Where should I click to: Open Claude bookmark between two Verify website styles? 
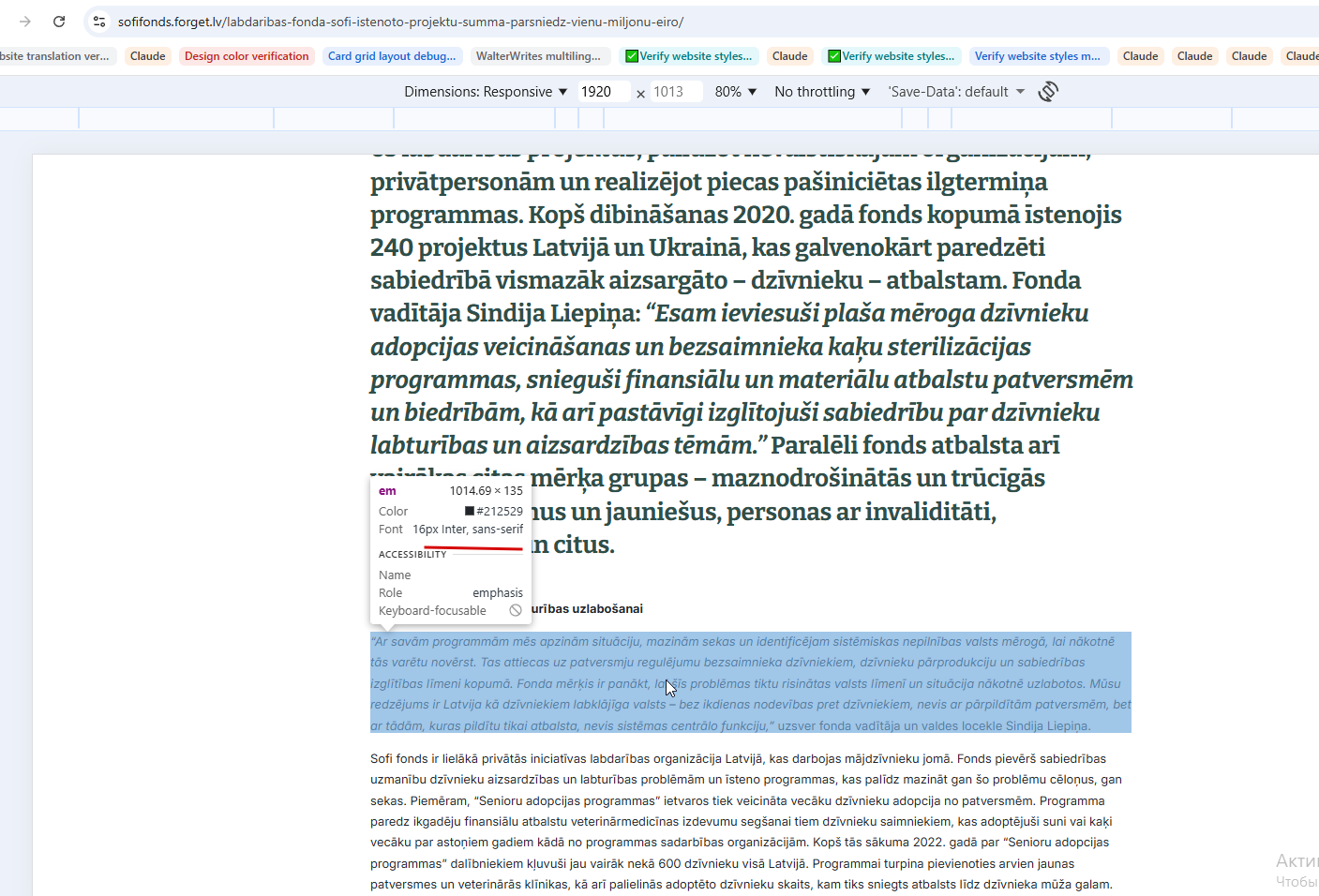coord(789,56)
